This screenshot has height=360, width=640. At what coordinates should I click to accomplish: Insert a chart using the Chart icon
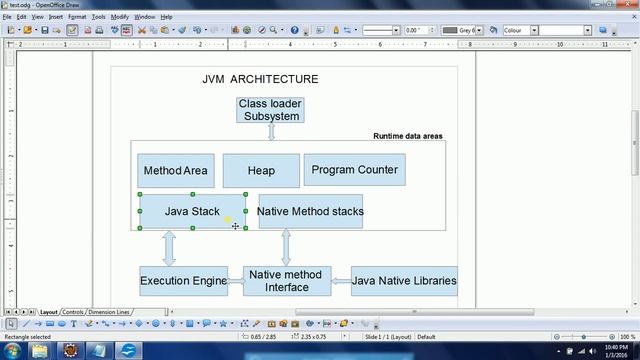click(x=235, y=30)
